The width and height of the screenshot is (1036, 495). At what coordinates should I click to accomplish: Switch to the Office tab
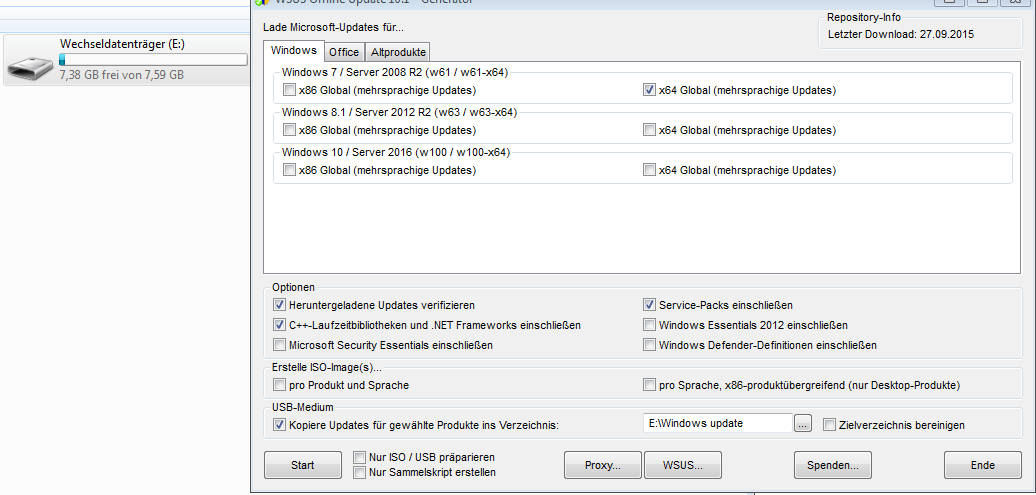pyautogui.click(x=344, y=52)
